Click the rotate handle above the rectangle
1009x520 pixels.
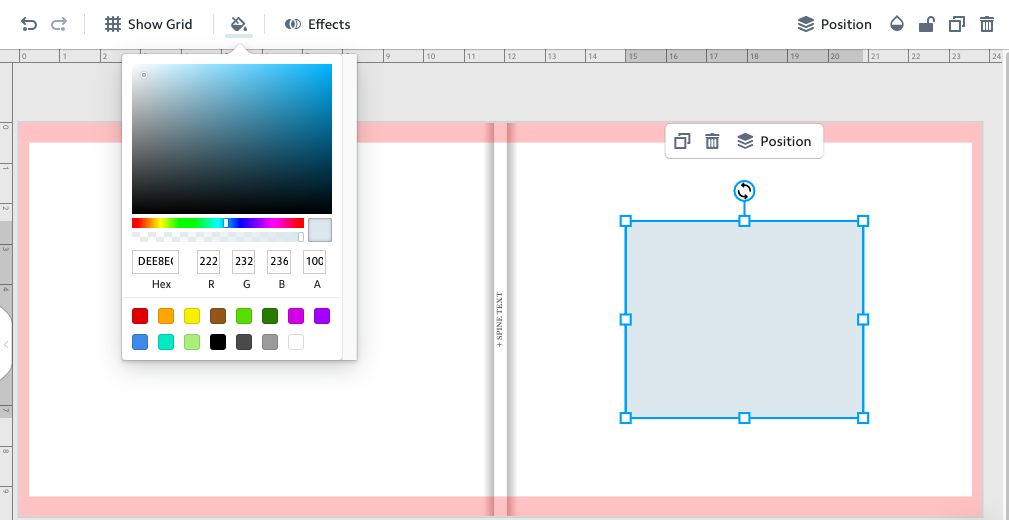click(744, 191)
